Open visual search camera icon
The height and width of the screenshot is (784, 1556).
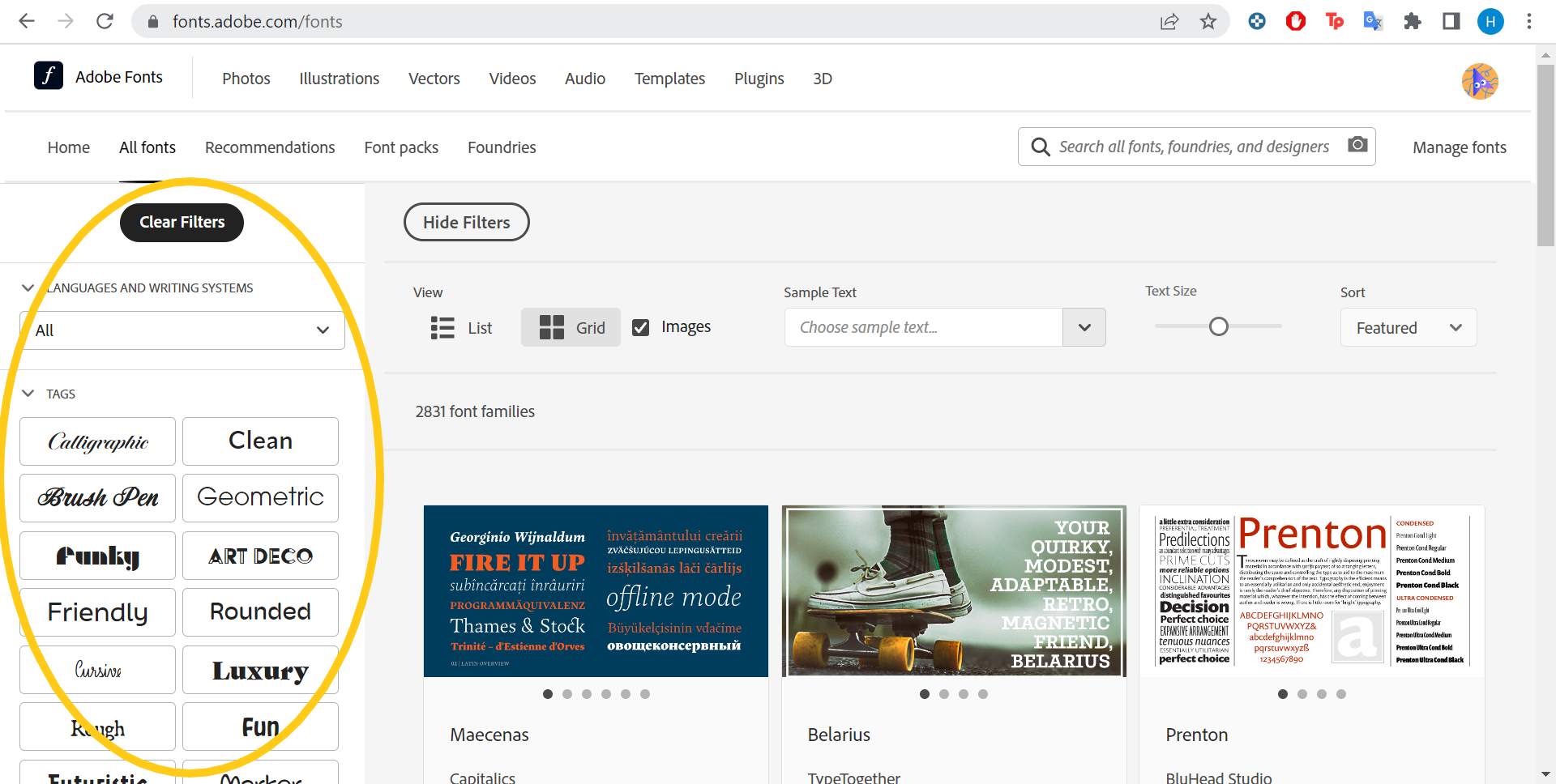pos(1357,145)
